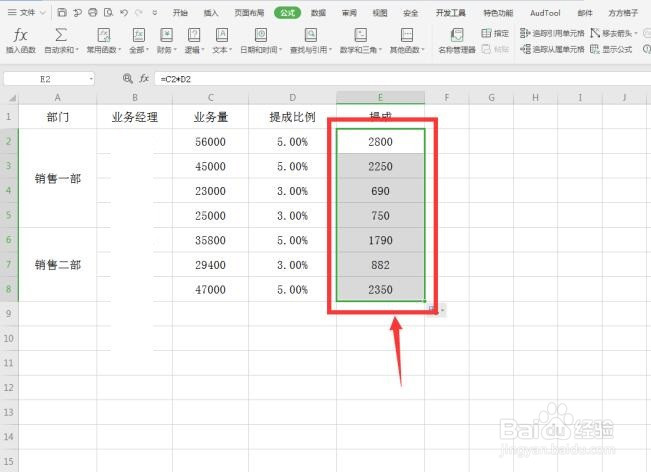Click the AutoSum sigma icon
The height and width of the screenshot is (472, 651).
(61, 35)
